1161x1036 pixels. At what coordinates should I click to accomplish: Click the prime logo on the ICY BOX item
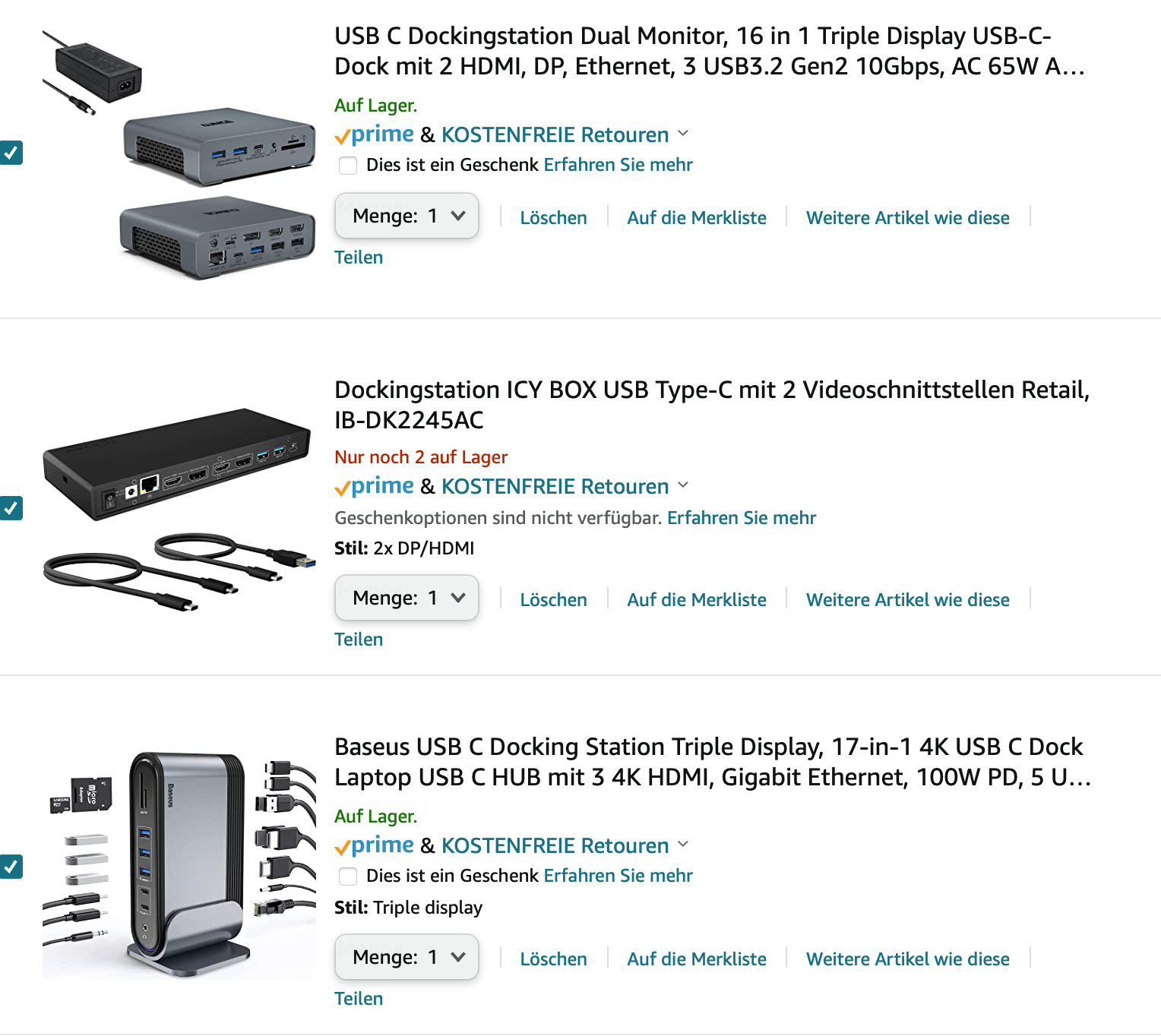click(x=374, y=486)
